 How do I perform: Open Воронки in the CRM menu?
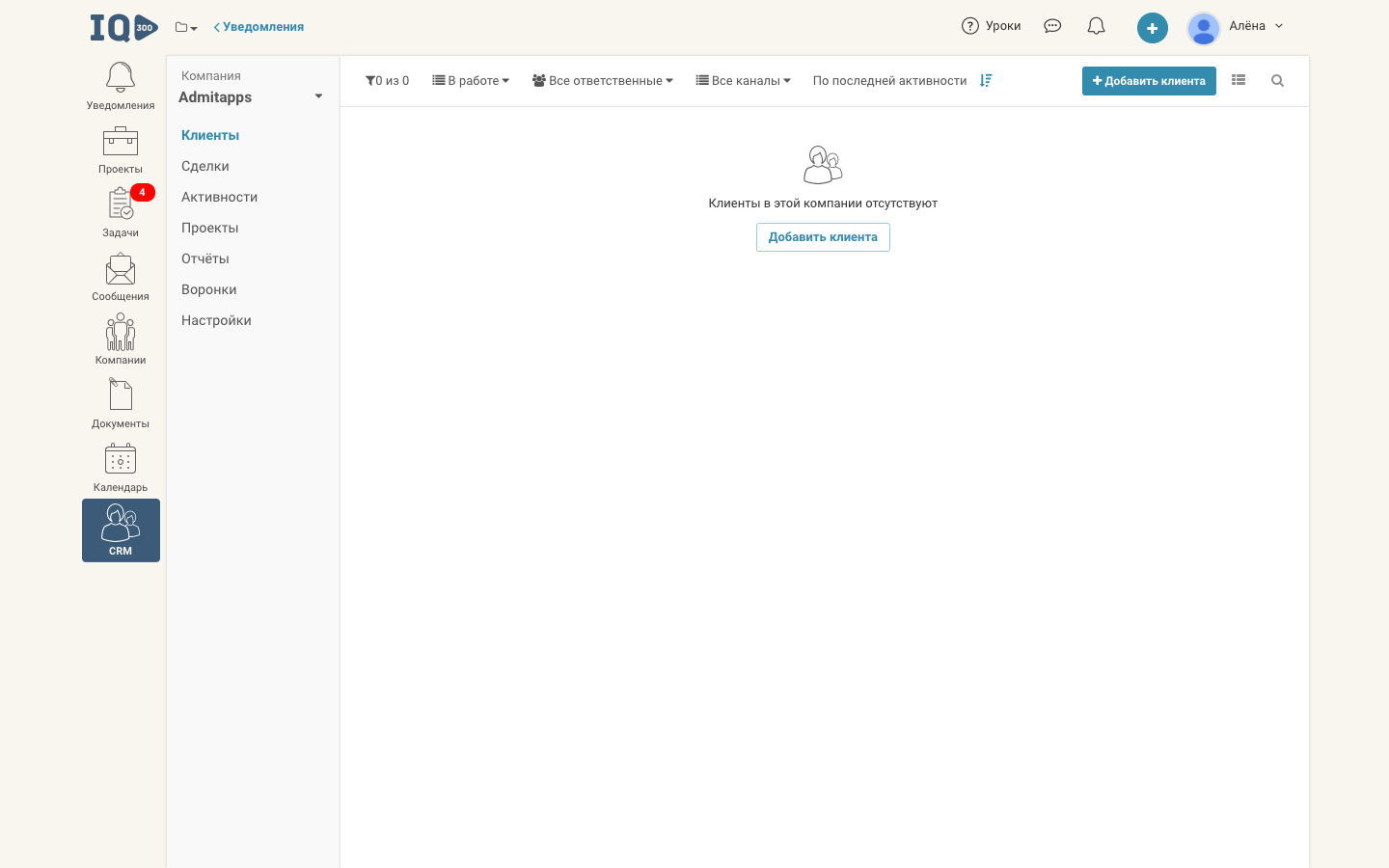[209, 289]
